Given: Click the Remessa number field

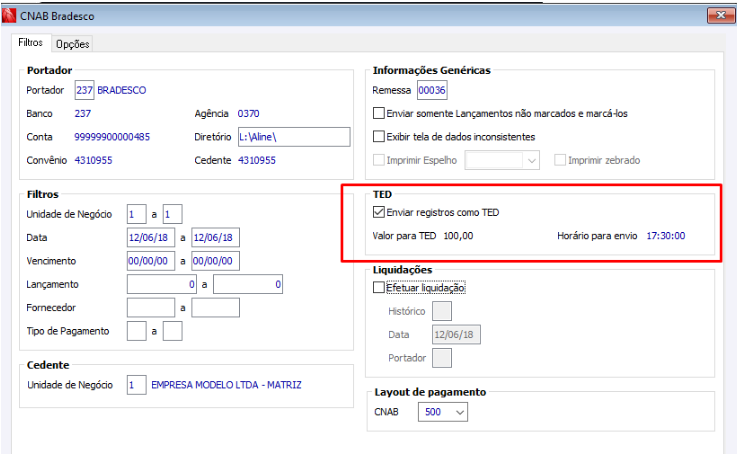Looking at the screenshot, I should click(x=432, y=90).
